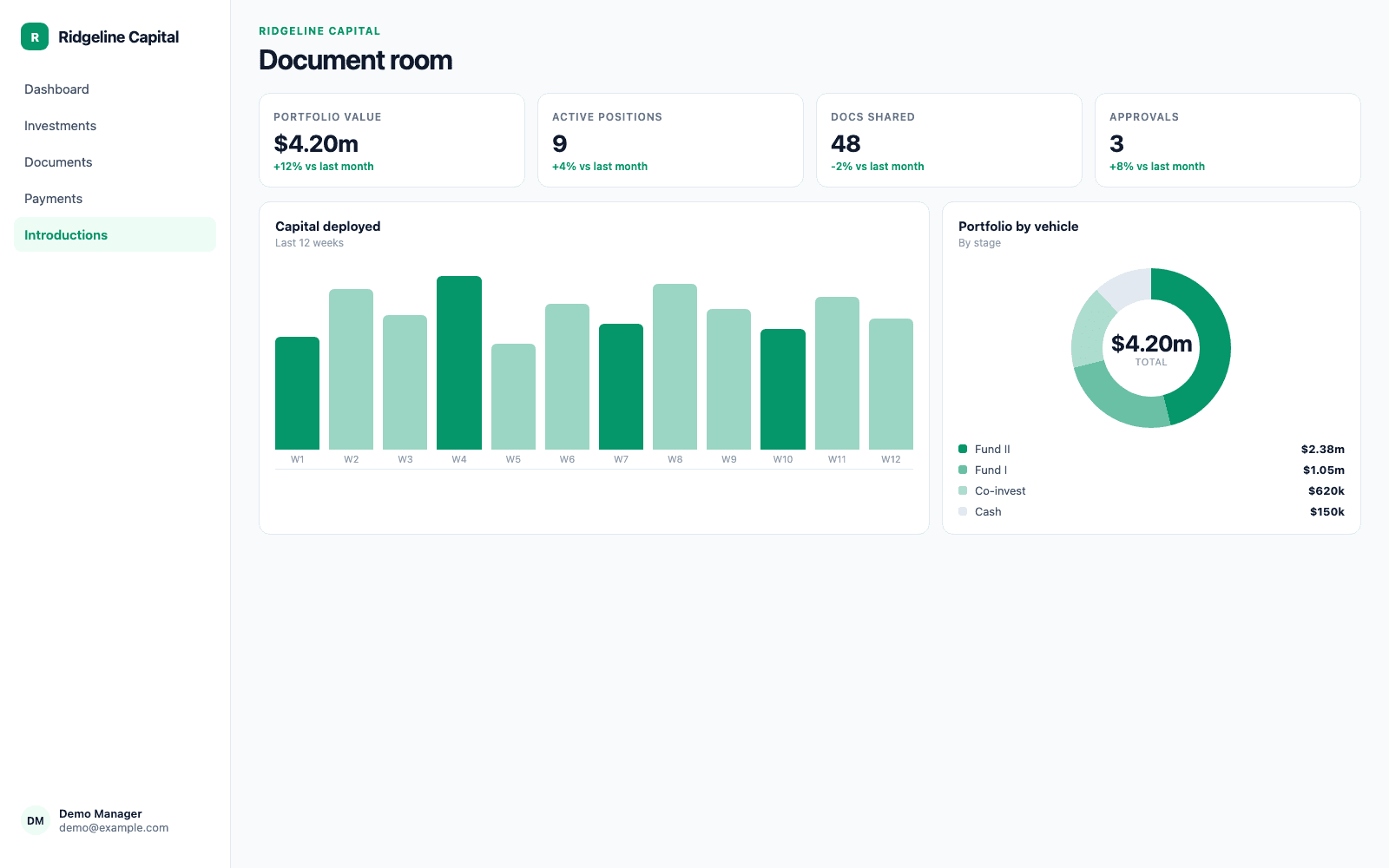The height and width of the screenshot is (868, 1389).
Task: Click the Co-invest legend color swatch
Action: 963,490
